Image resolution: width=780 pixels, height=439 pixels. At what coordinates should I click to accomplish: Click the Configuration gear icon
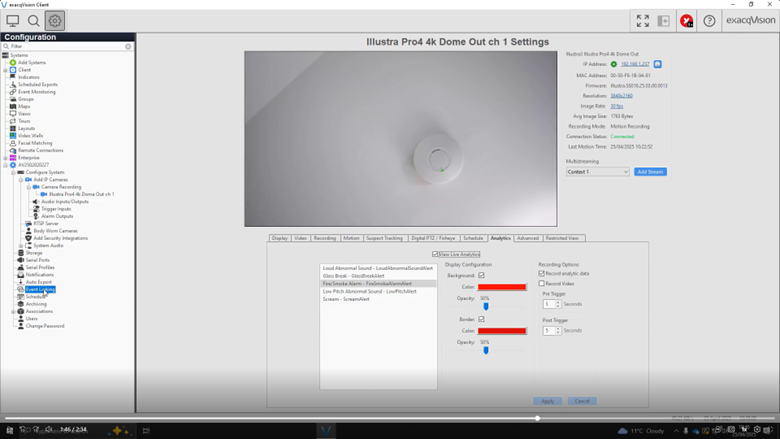click(x=55, y=20)
